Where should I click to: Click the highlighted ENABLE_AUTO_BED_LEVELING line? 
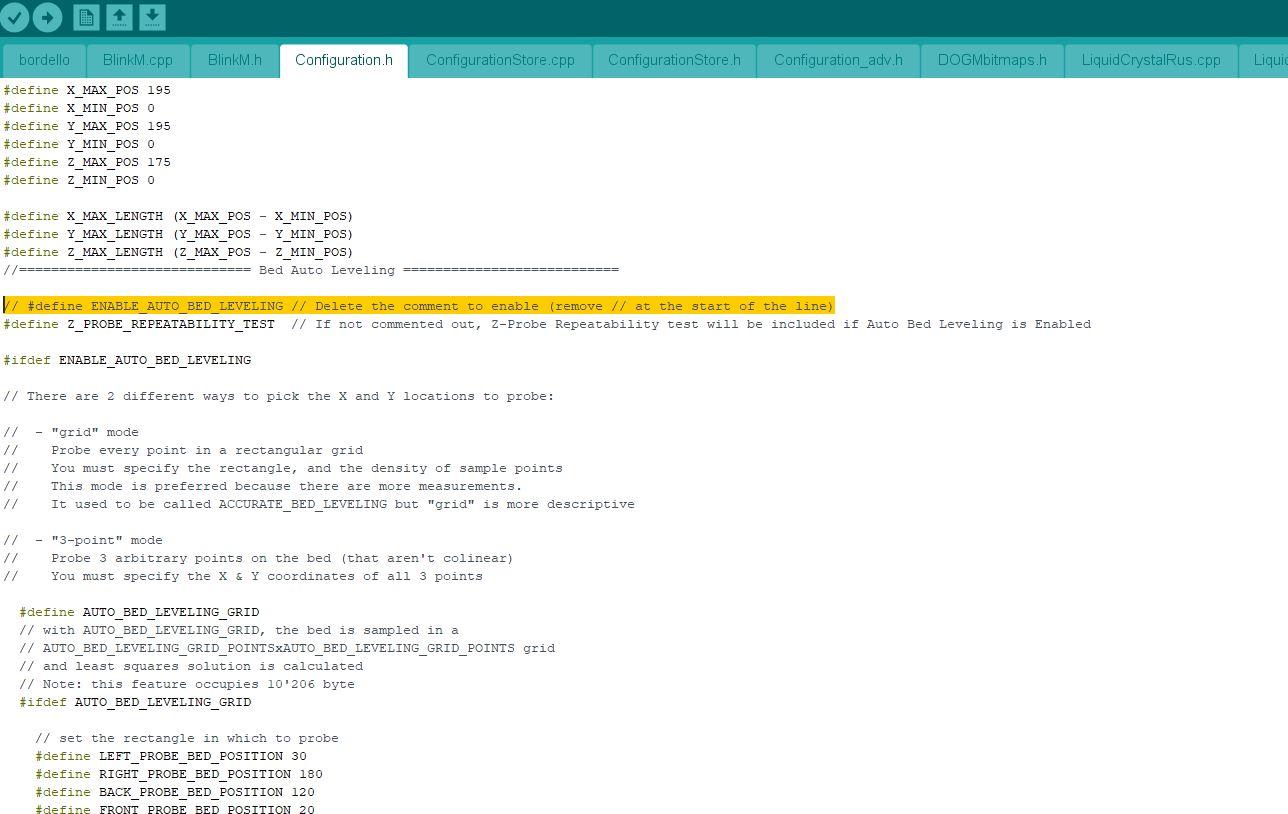[x=418, y=306]
